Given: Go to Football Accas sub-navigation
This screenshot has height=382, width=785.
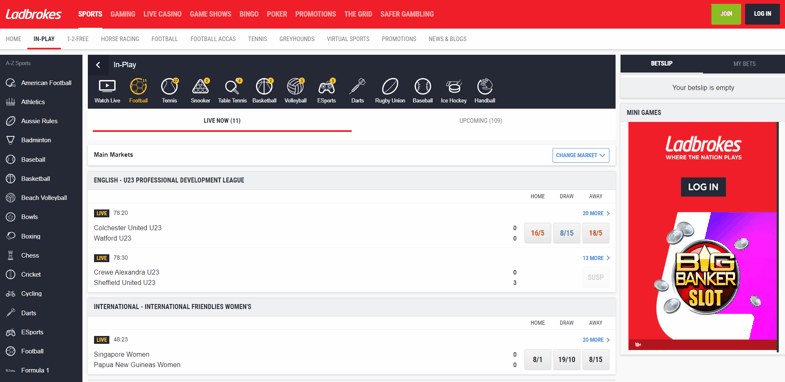Looking at the screenshot, I should pos(213,39).
